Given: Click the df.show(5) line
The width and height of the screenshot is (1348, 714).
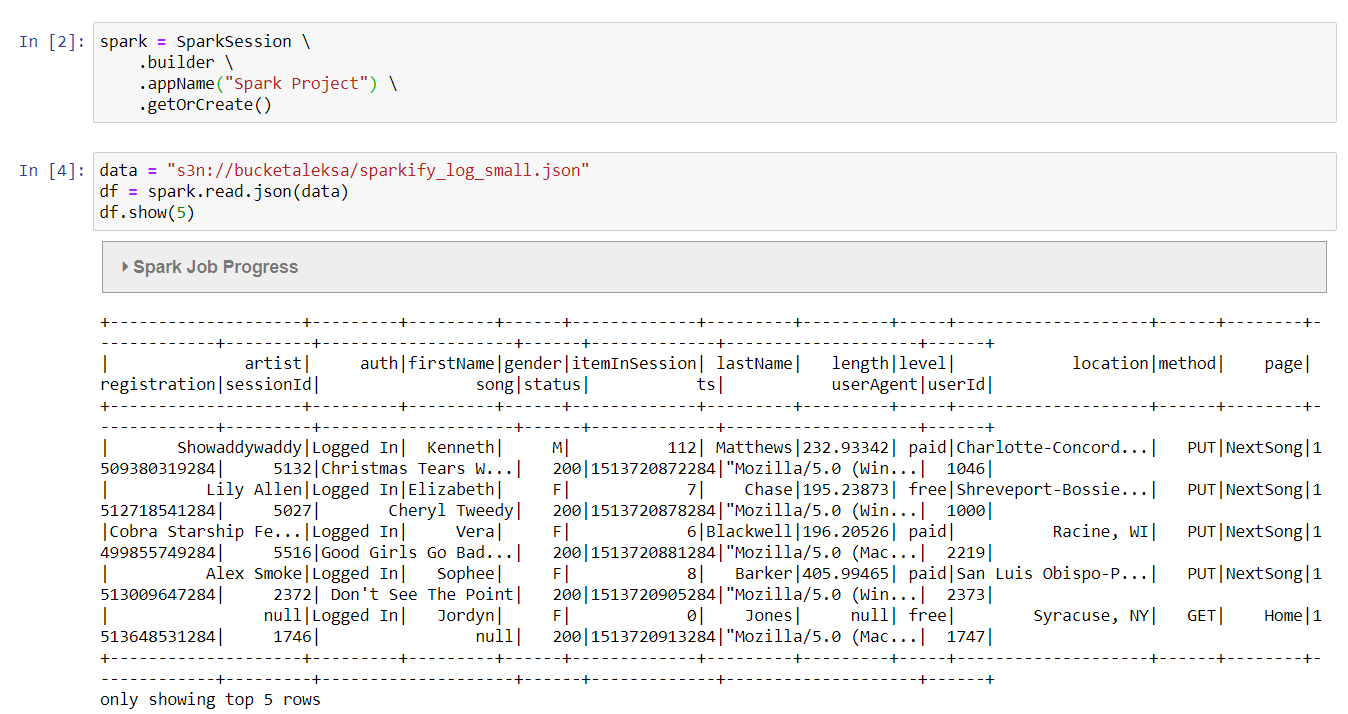Looking at the screenshot, I should (147, 213).
